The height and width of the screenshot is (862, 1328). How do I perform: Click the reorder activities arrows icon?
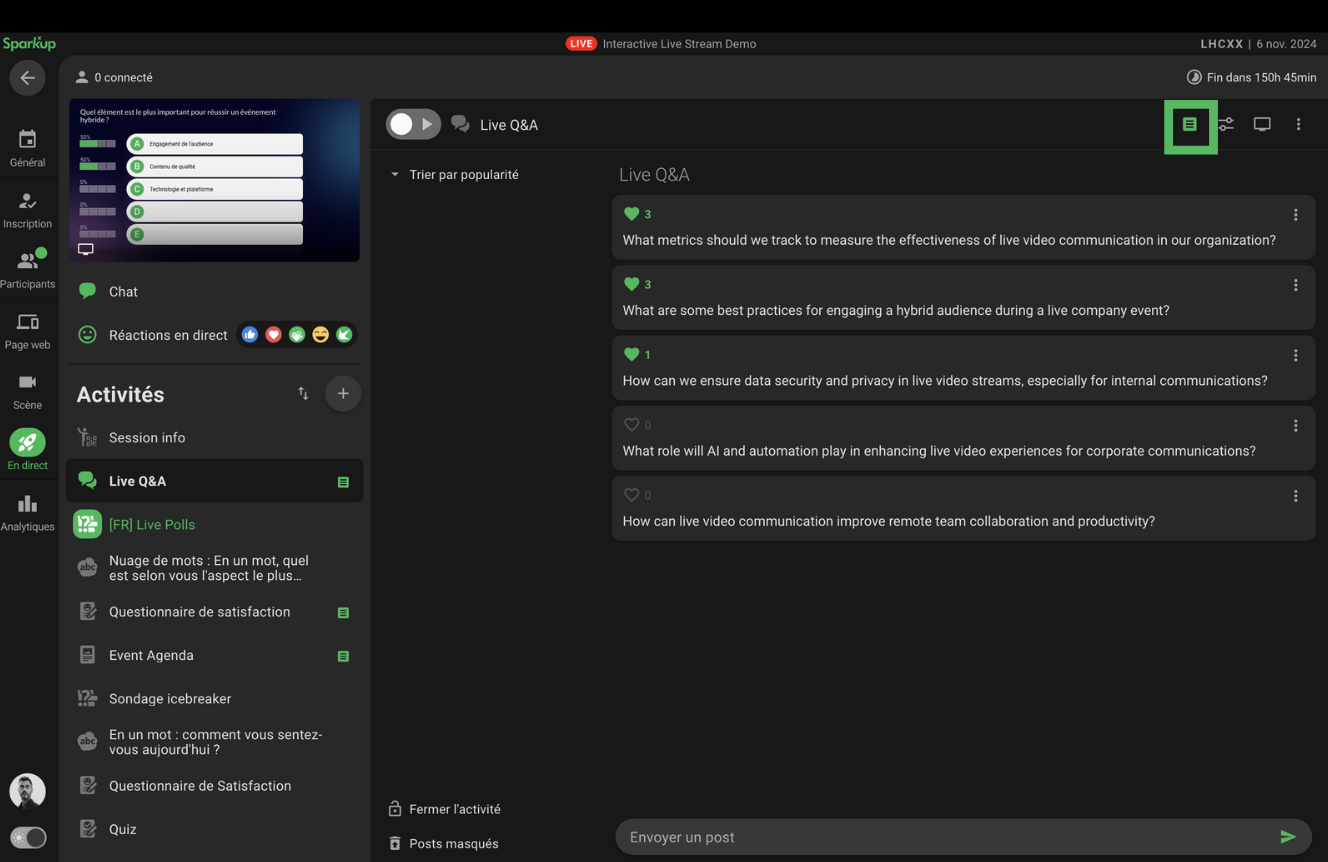pos(303,394)
